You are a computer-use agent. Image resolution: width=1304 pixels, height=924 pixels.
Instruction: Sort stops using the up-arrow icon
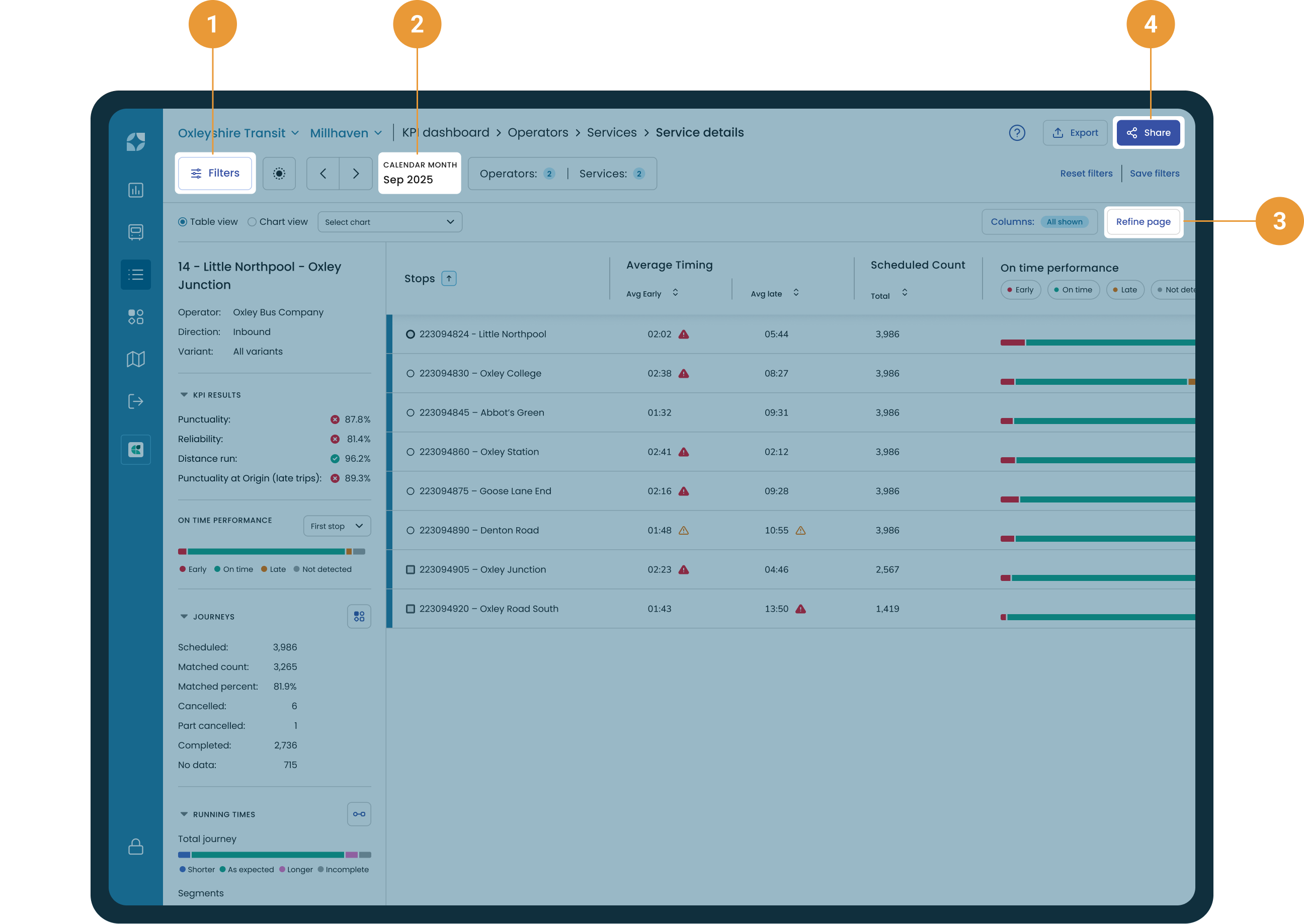coord(449,278)
